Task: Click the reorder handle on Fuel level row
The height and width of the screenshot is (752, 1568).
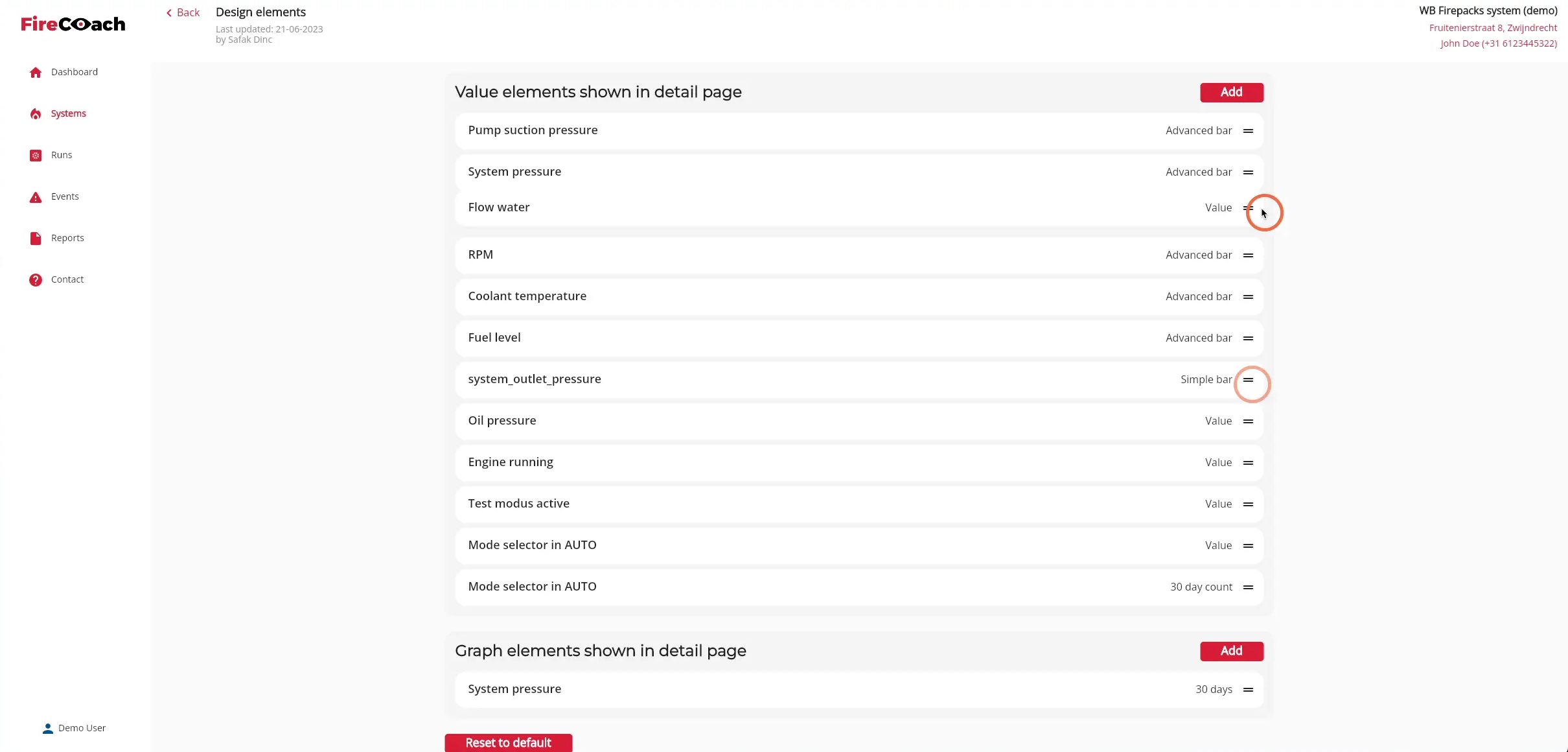Action: [1248, 338]
